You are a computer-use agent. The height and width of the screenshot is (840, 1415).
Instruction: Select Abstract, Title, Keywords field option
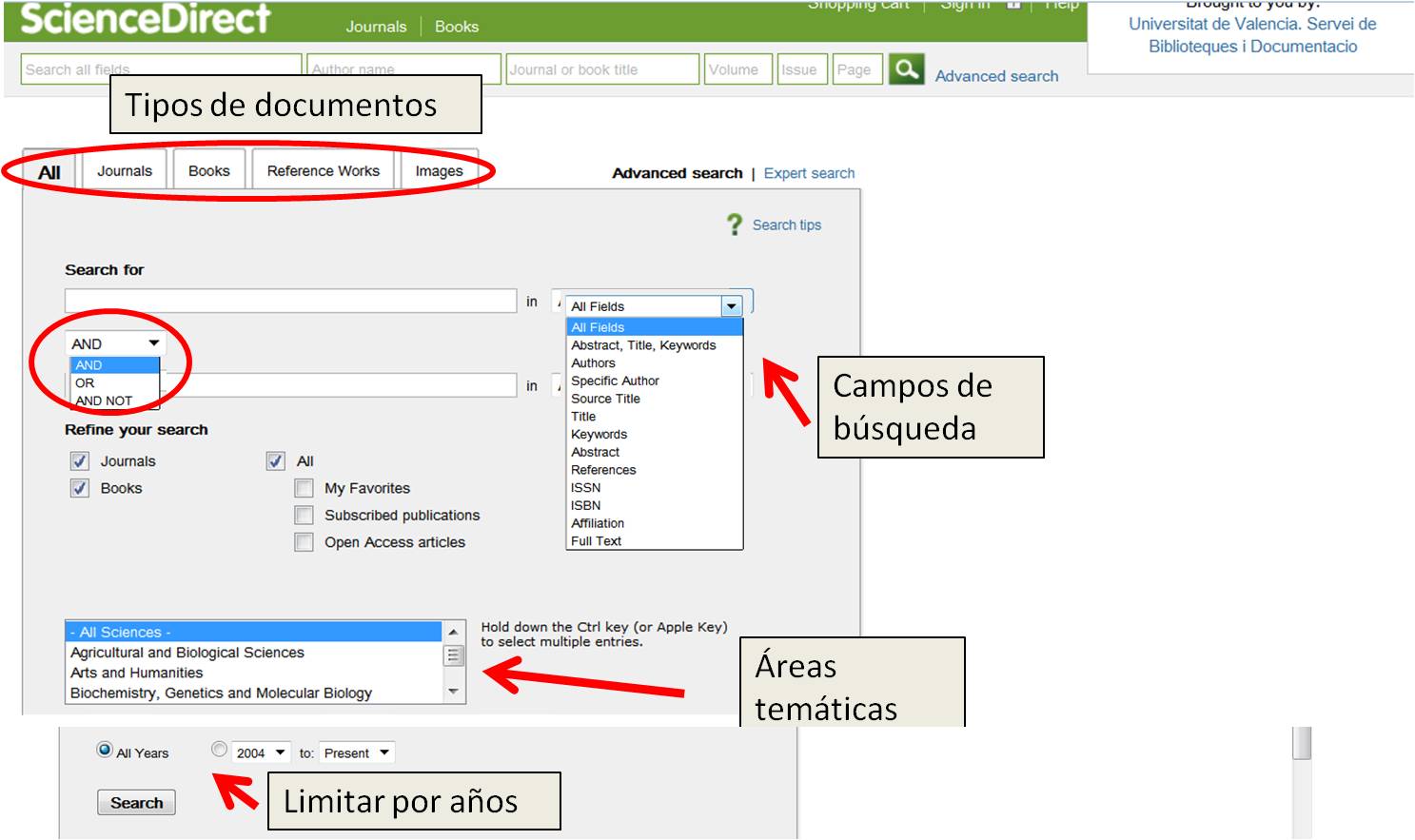coord(654,345)
